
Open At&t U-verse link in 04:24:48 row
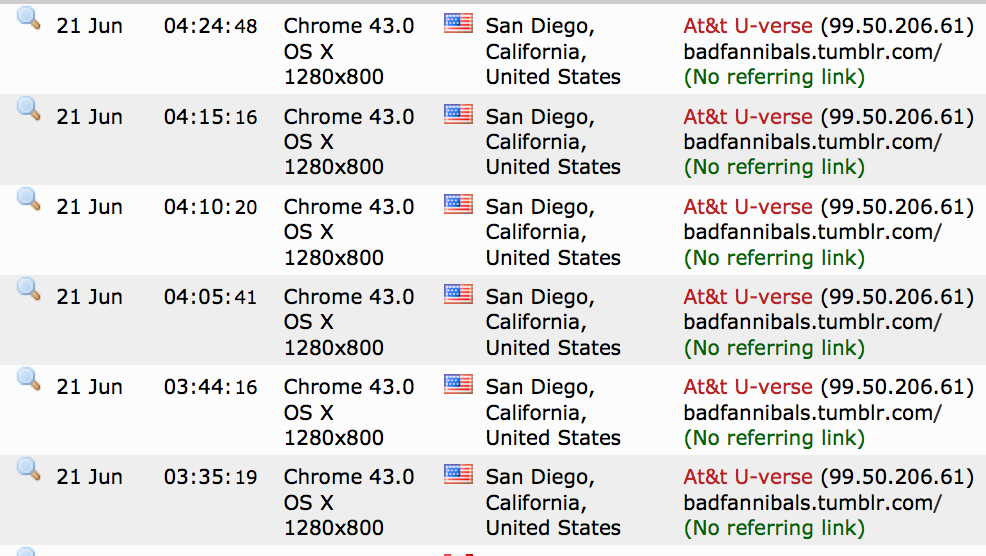pos(748,26)
